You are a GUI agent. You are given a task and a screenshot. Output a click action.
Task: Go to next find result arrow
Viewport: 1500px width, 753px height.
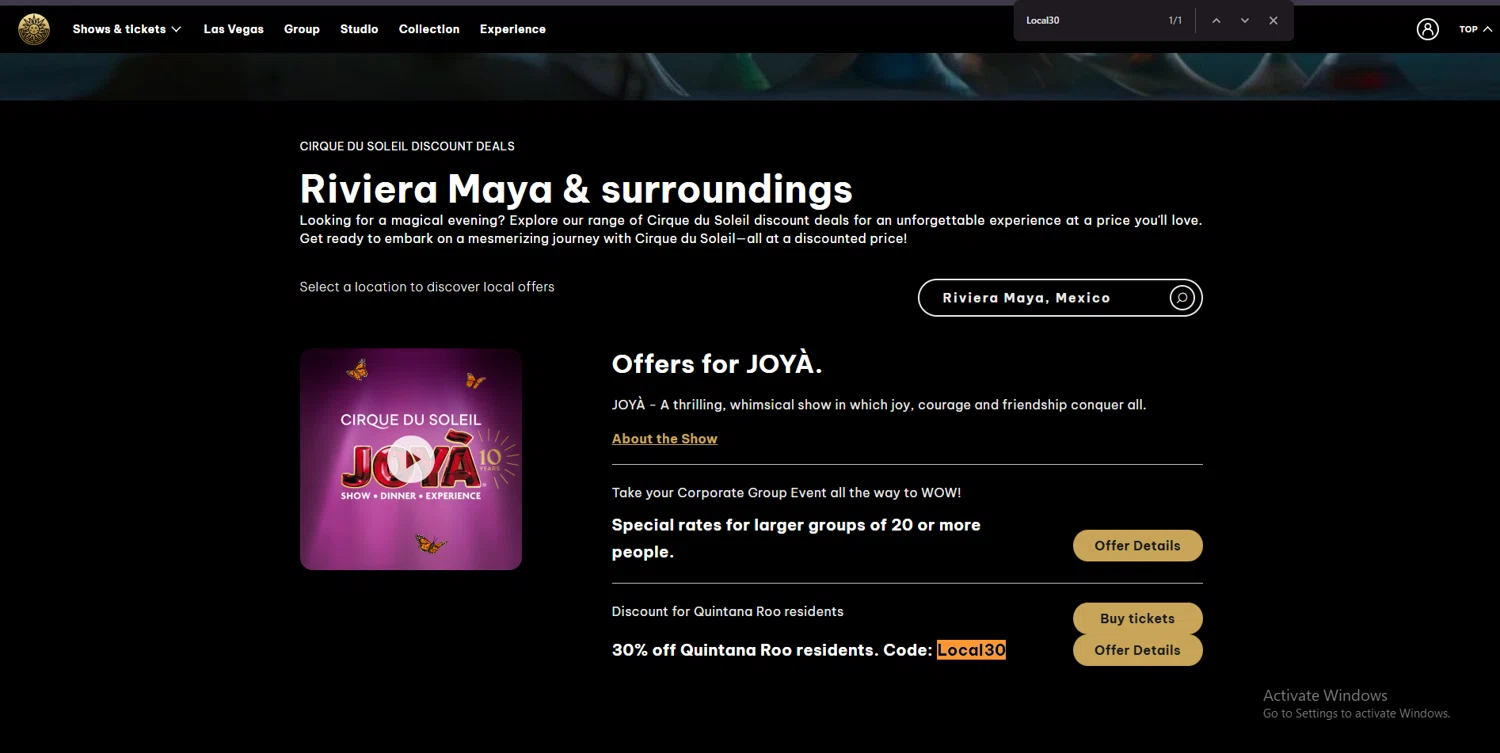(1245, 20)
